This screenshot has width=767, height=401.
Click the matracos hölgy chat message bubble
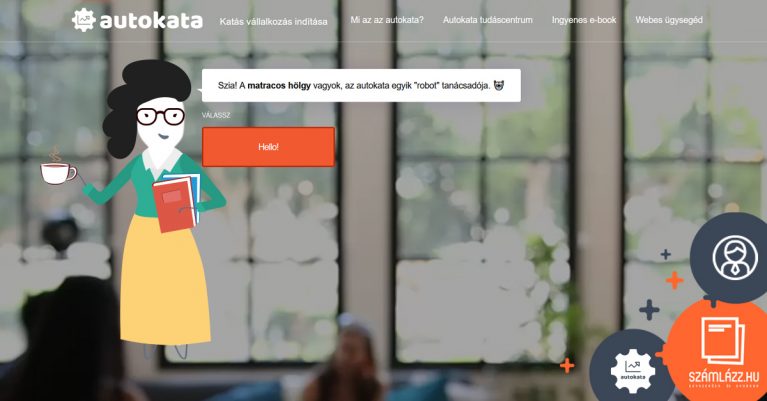tap(361, 86)
